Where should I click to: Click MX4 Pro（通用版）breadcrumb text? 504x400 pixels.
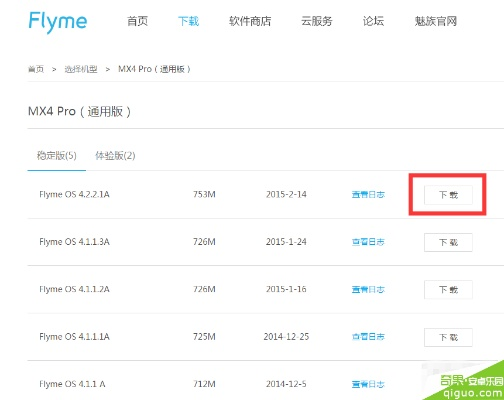154,69
